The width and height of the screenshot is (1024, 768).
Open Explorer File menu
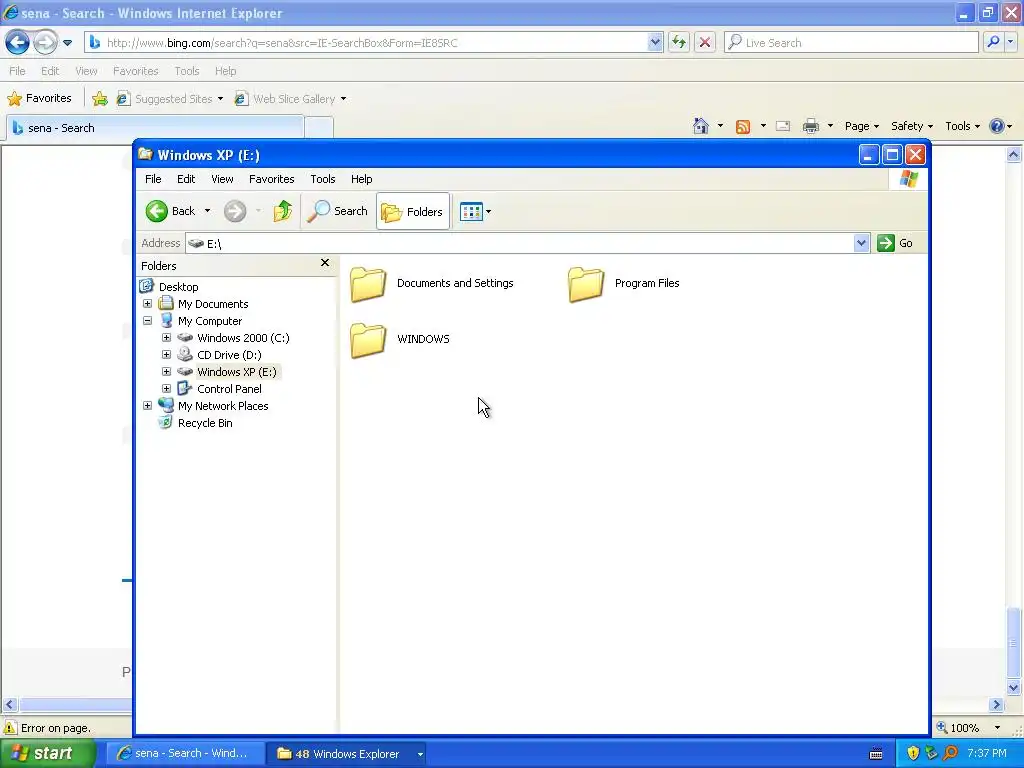(153, 179)
